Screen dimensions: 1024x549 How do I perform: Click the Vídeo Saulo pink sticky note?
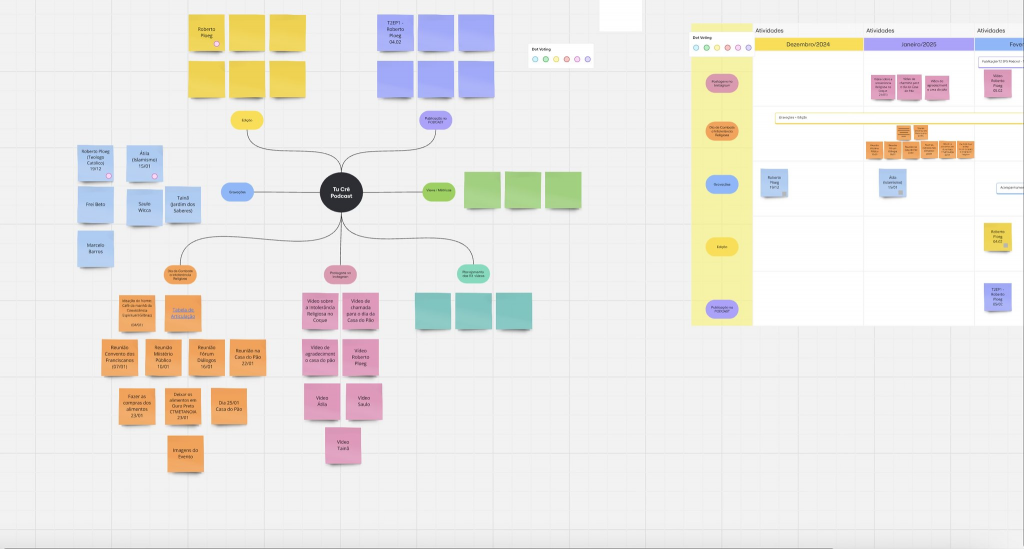pyautogui.click(x=363, y=402)
